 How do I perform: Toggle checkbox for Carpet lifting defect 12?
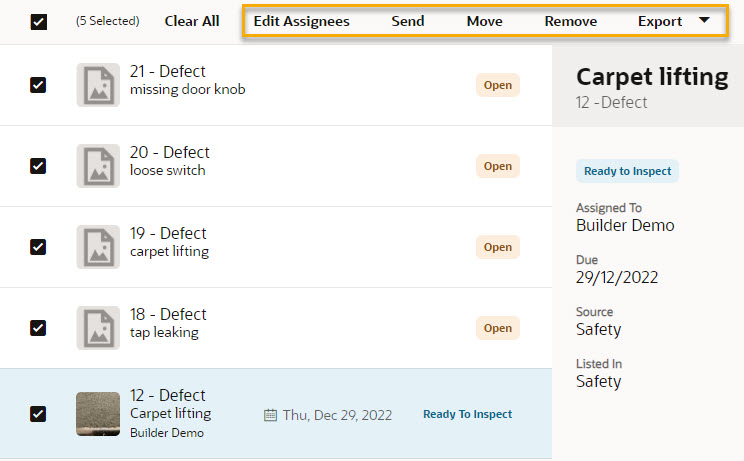[38, 414]
